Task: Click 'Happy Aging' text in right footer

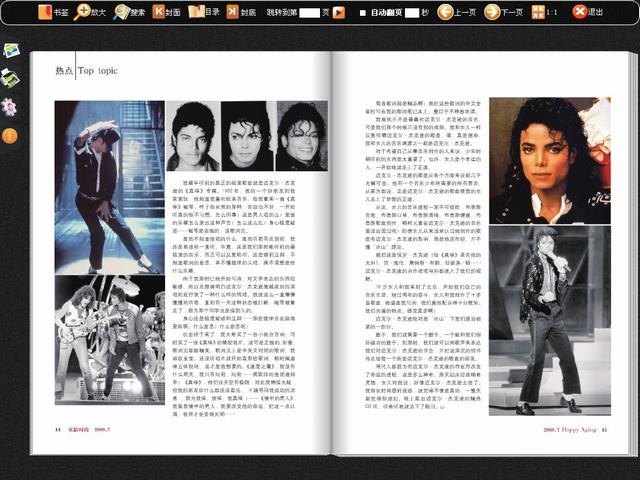Action: click(579, 429)
